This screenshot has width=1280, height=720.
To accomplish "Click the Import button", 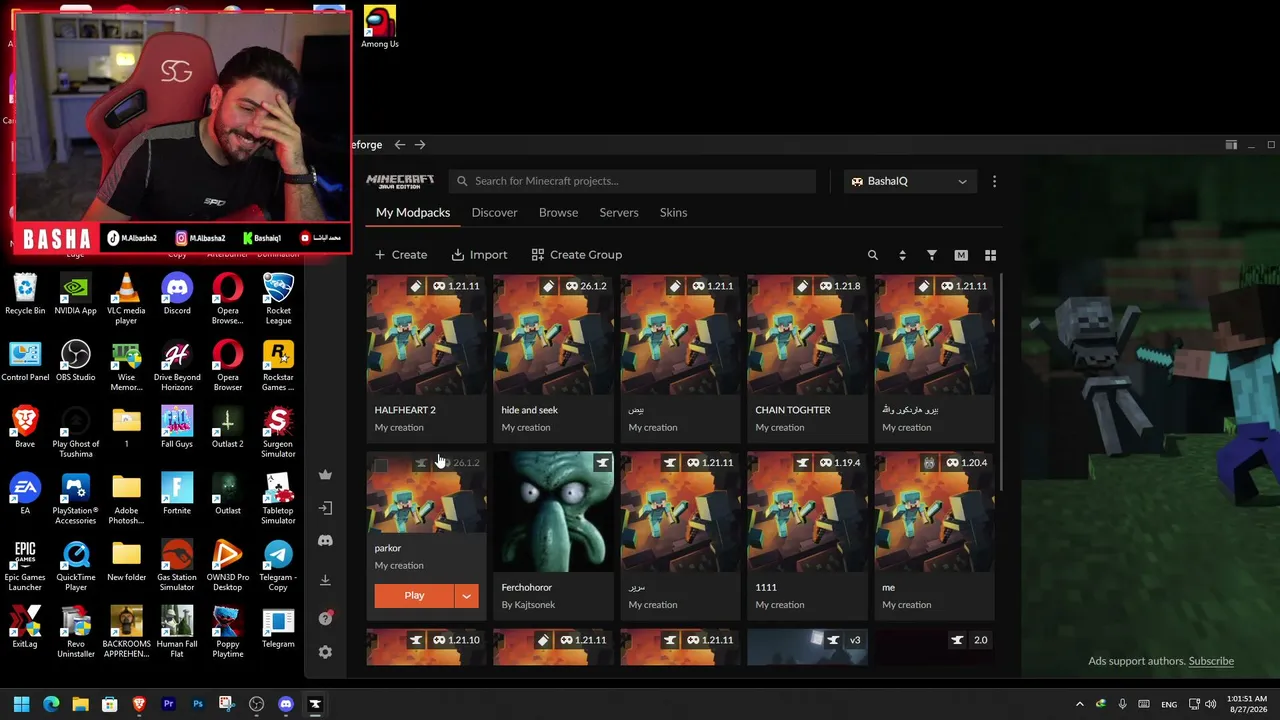I will pos(479,255).
